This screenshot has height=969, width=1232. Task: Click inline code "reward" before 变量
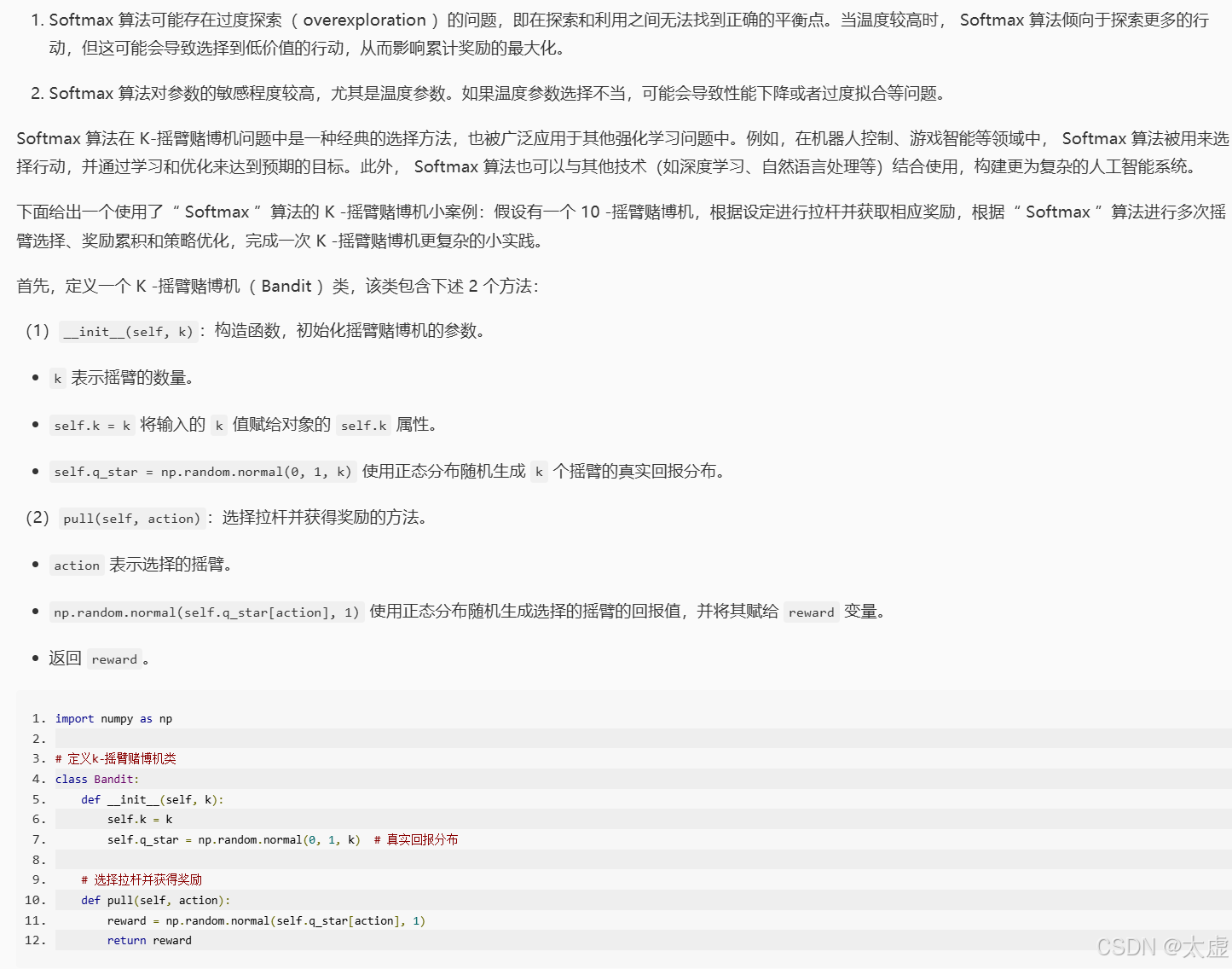812,612
